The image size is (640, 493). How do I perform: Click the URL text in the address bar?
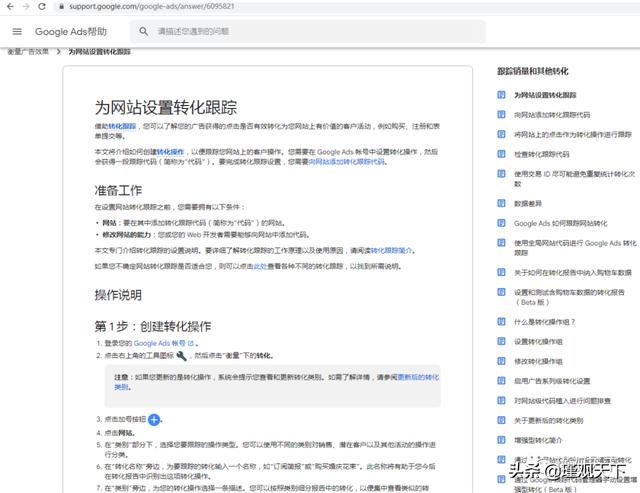151,7
